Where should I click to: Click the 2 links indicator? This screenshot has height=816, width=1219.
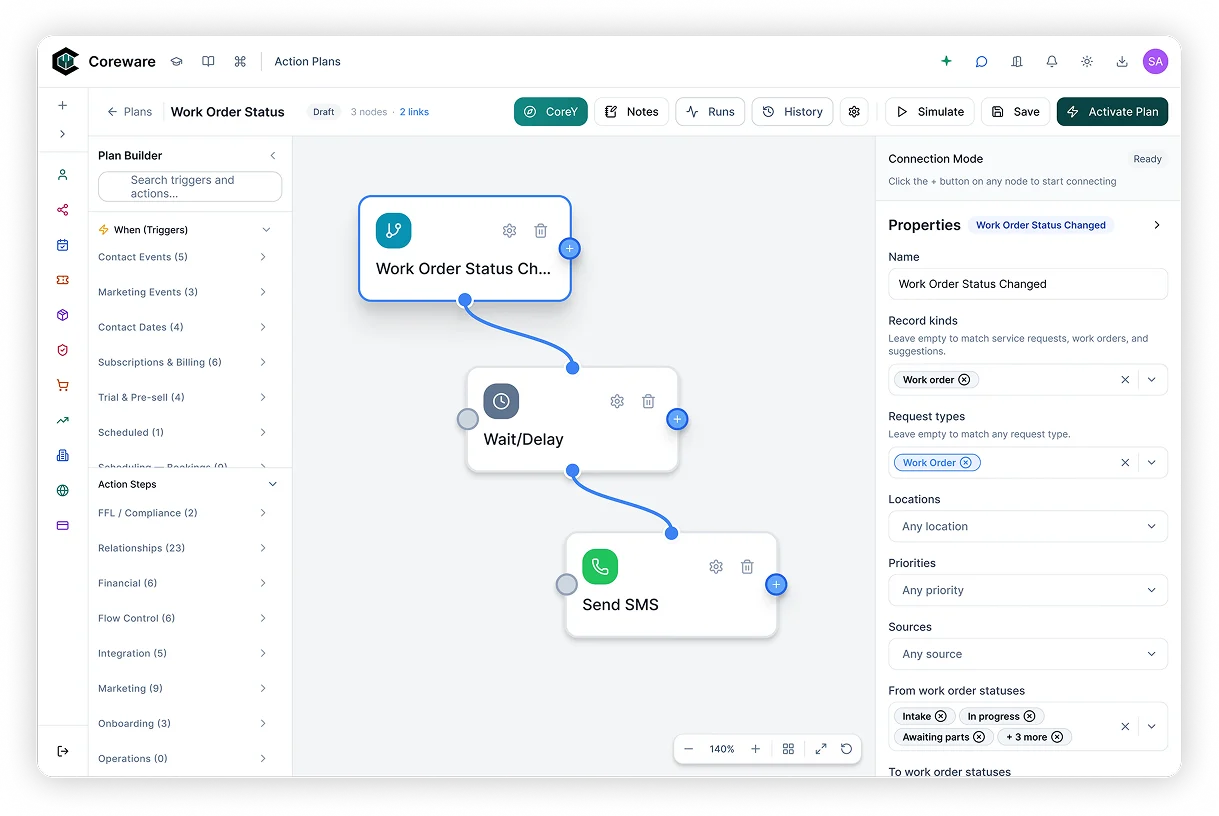tap(414, 112)
